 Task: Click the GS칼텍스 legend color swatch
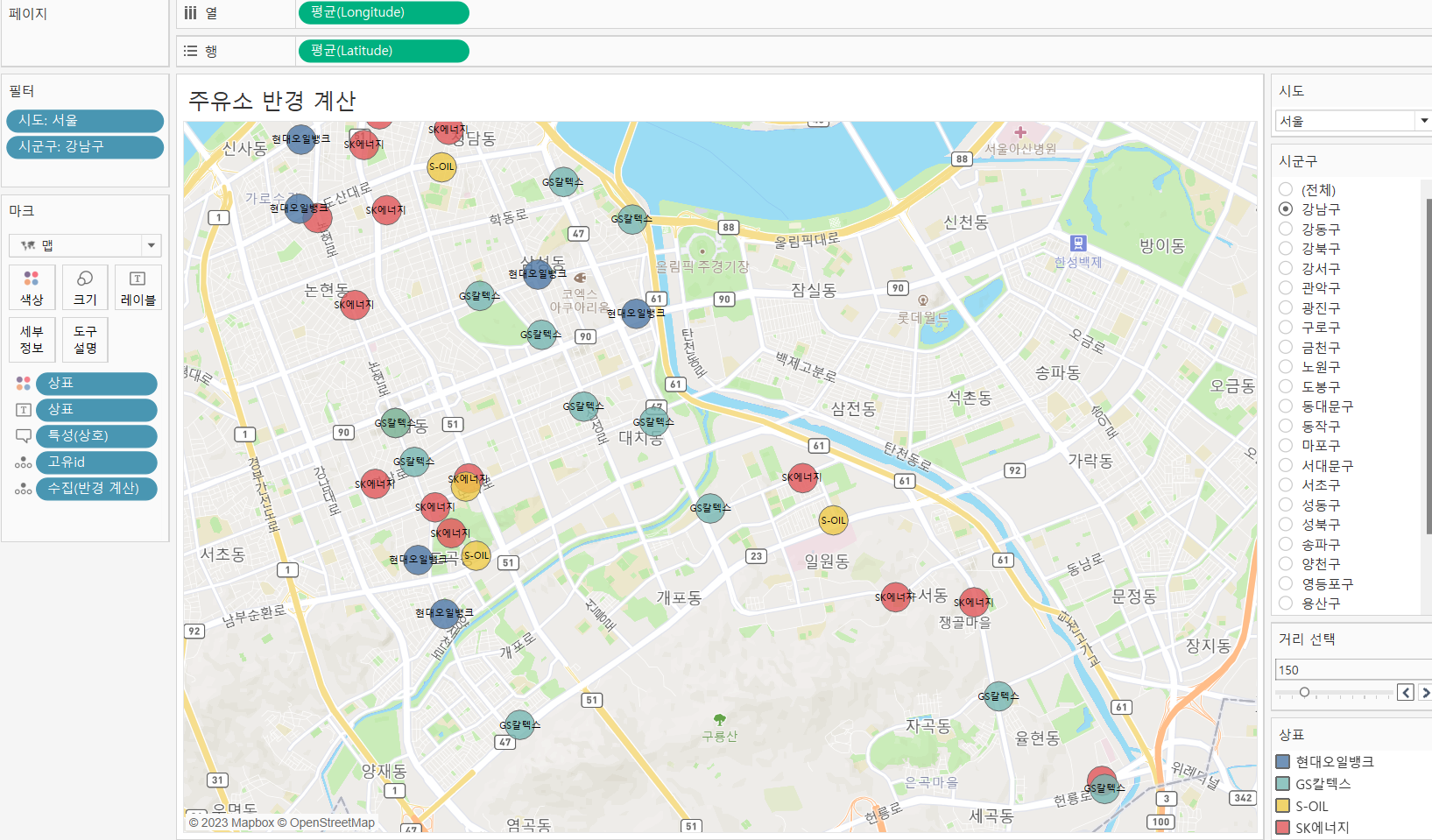(1283, 784)
